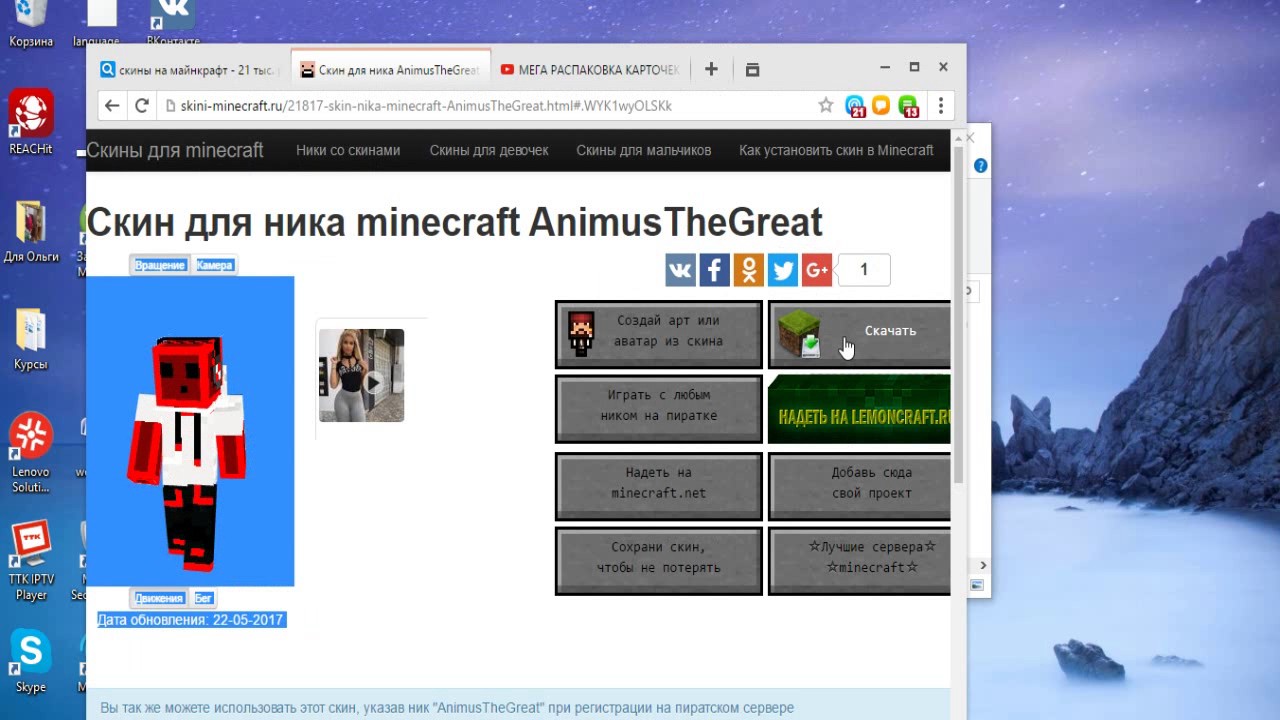Screen dimensions: 1280x720
Task: Click the grass block download icon
Action: pyautogui.click(x=800, y=333)
